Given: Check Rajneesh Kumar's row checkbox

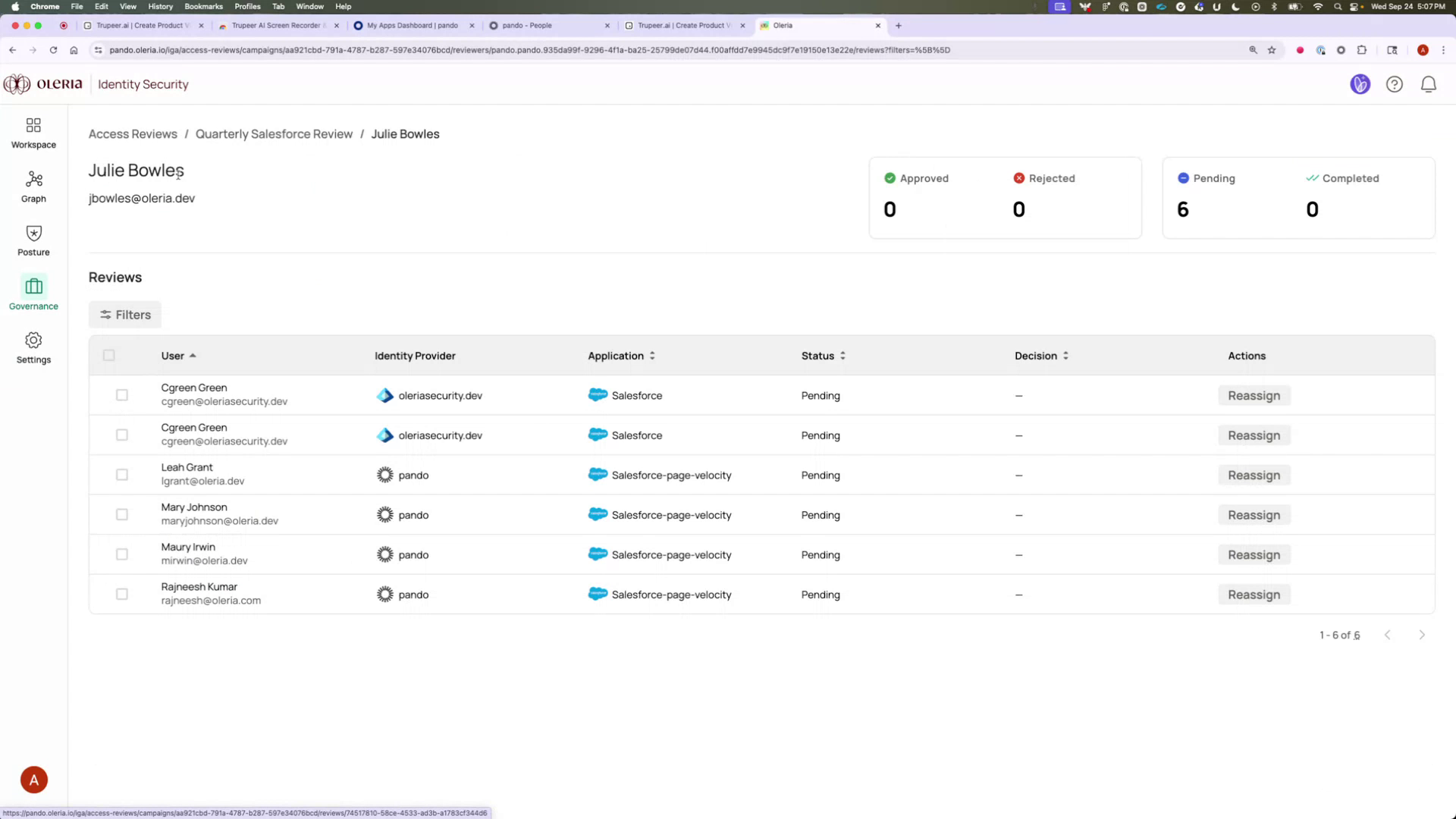Looking at the screenshot, I should 121,594.
